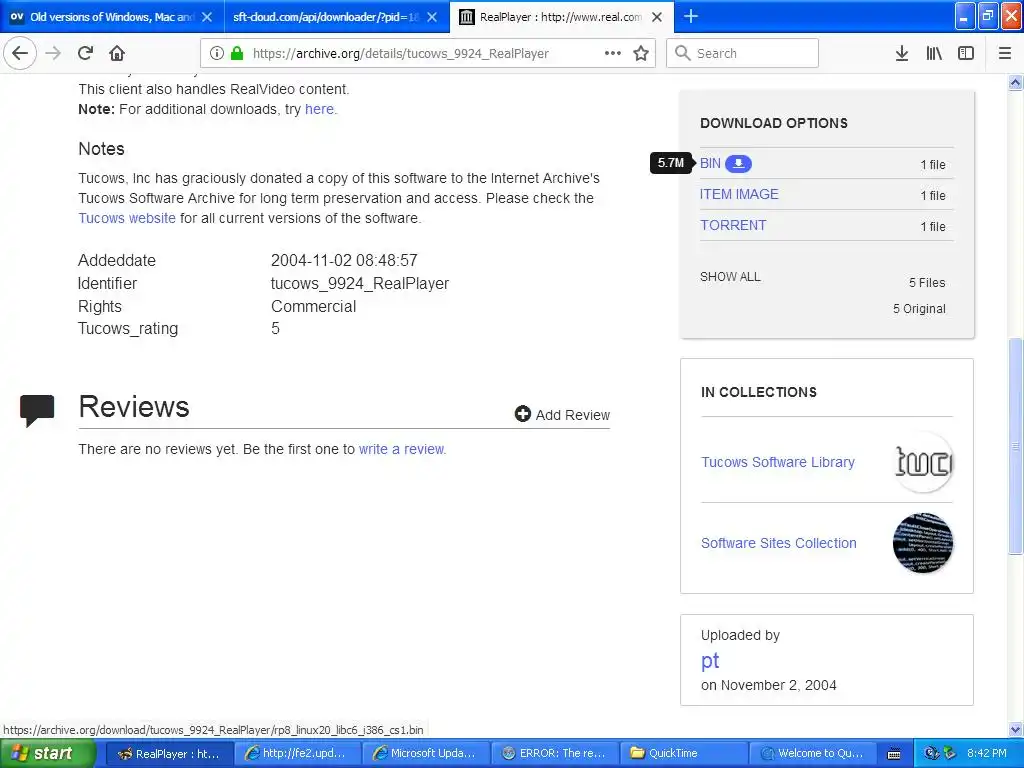Click the Tucows Software Library logo

[x=923, y=462]
